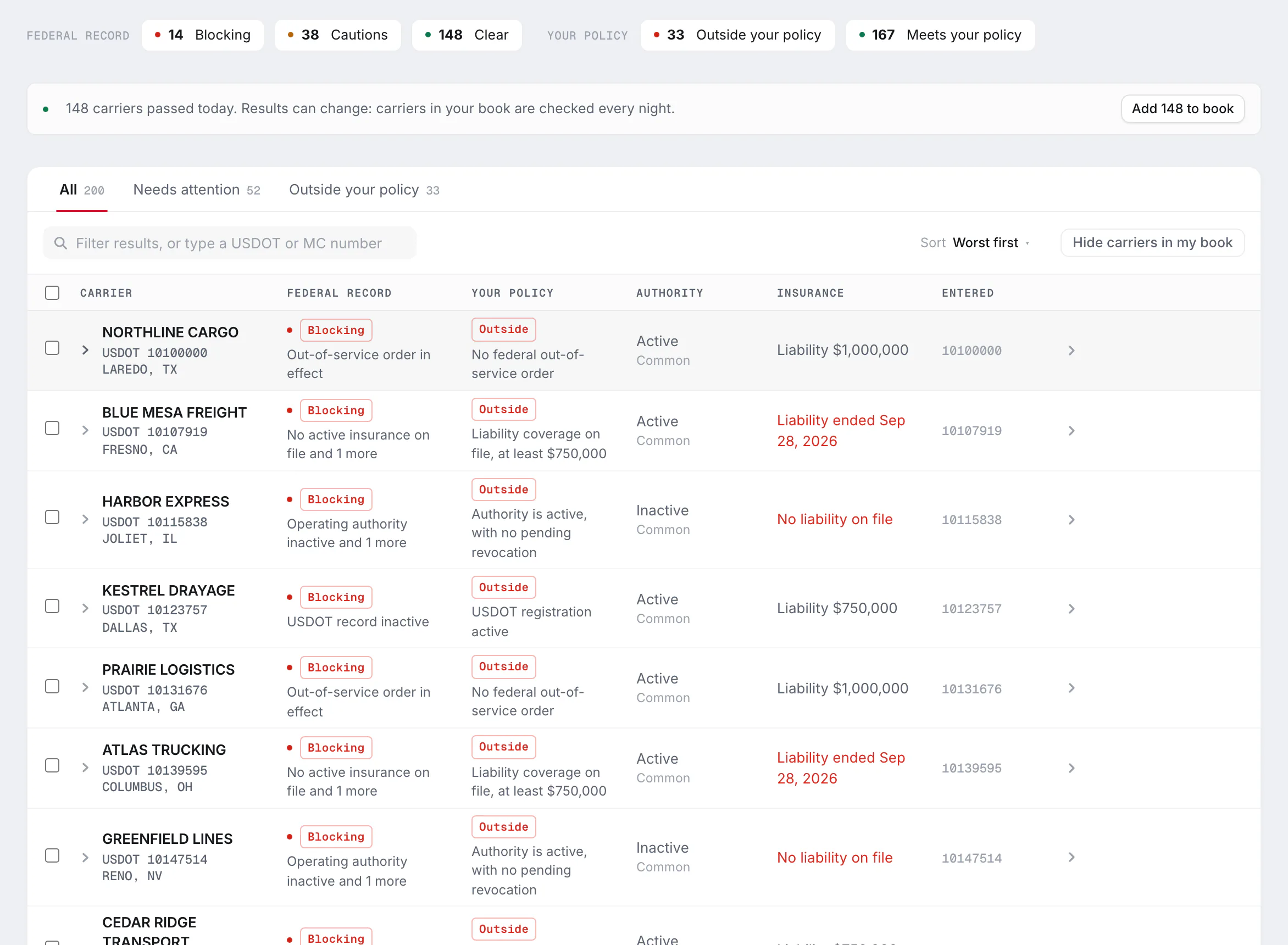
Task: Expand the Greenfield Lines row
Action: coord(85,858)
